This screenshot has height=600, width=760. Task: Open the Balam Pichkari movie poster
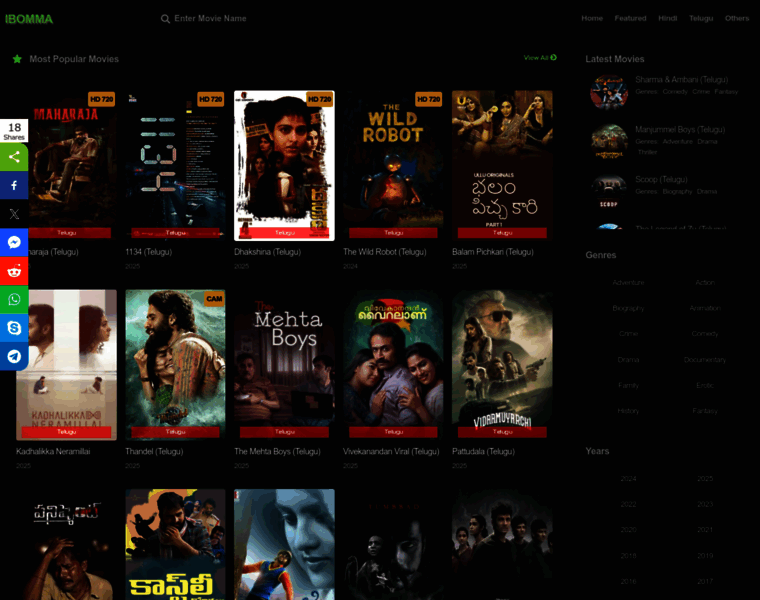[x=502, y=165]
